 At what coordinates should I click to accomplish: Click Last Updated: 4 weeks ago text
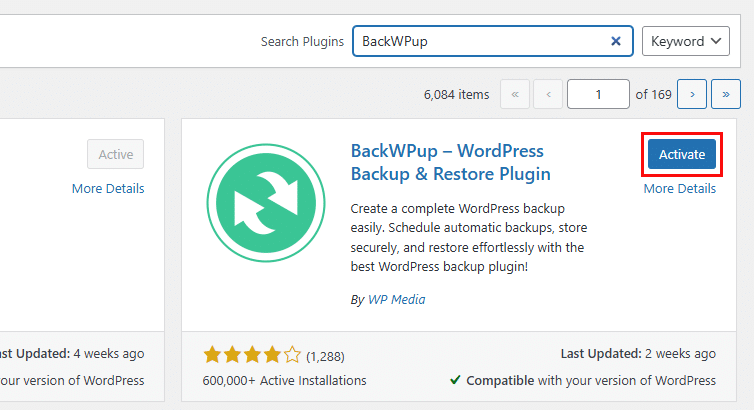point(72,354)
